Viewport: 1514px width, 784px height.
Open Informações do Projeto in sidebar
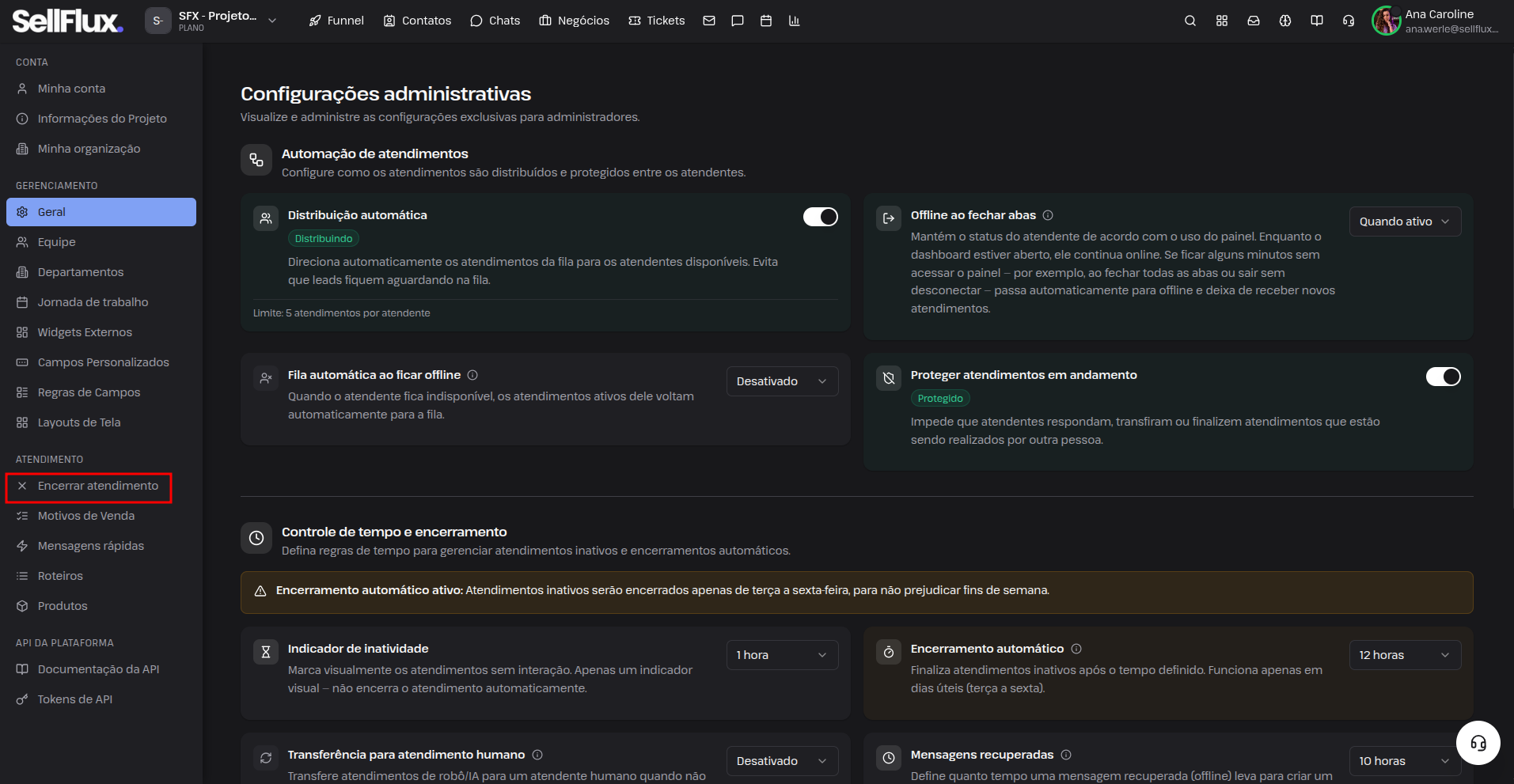click(x=101, y=119)
